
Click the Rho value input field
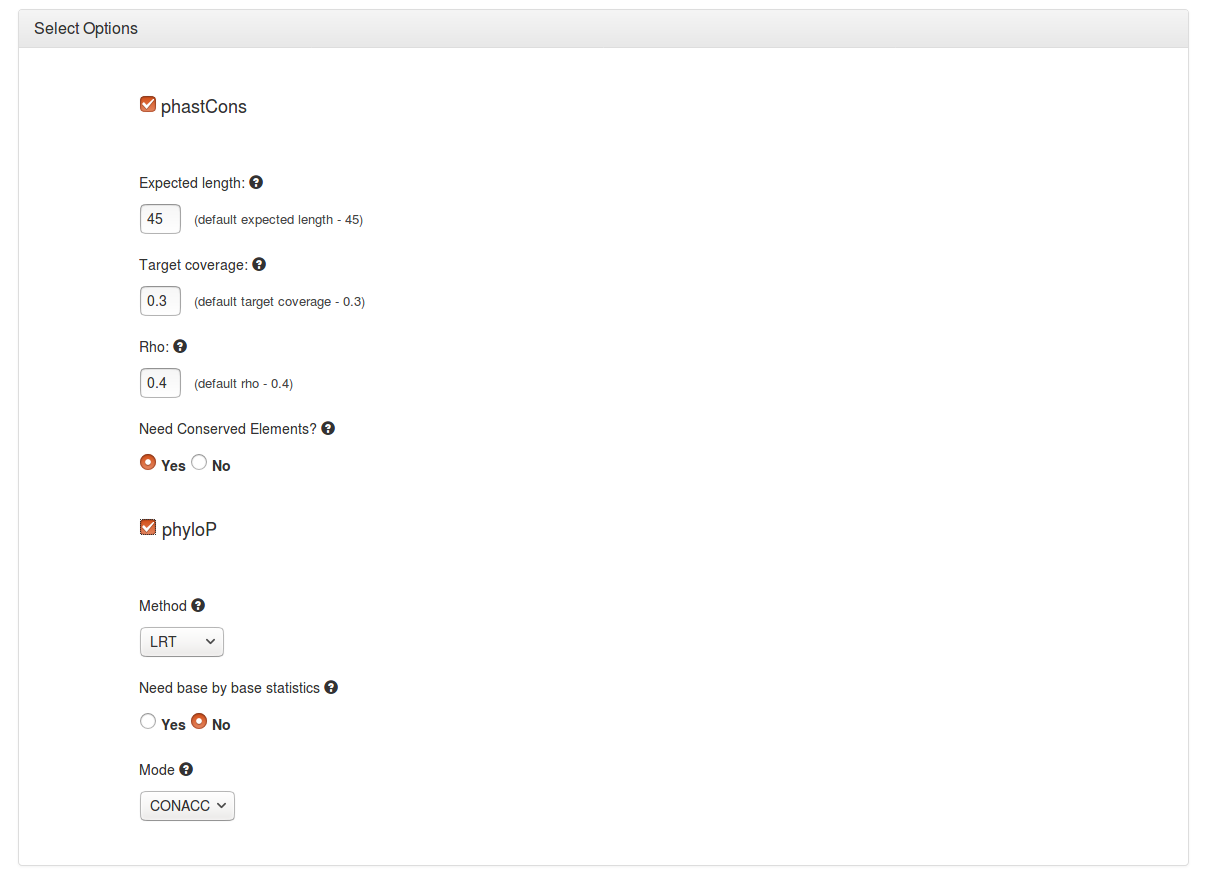pos(160,383)
